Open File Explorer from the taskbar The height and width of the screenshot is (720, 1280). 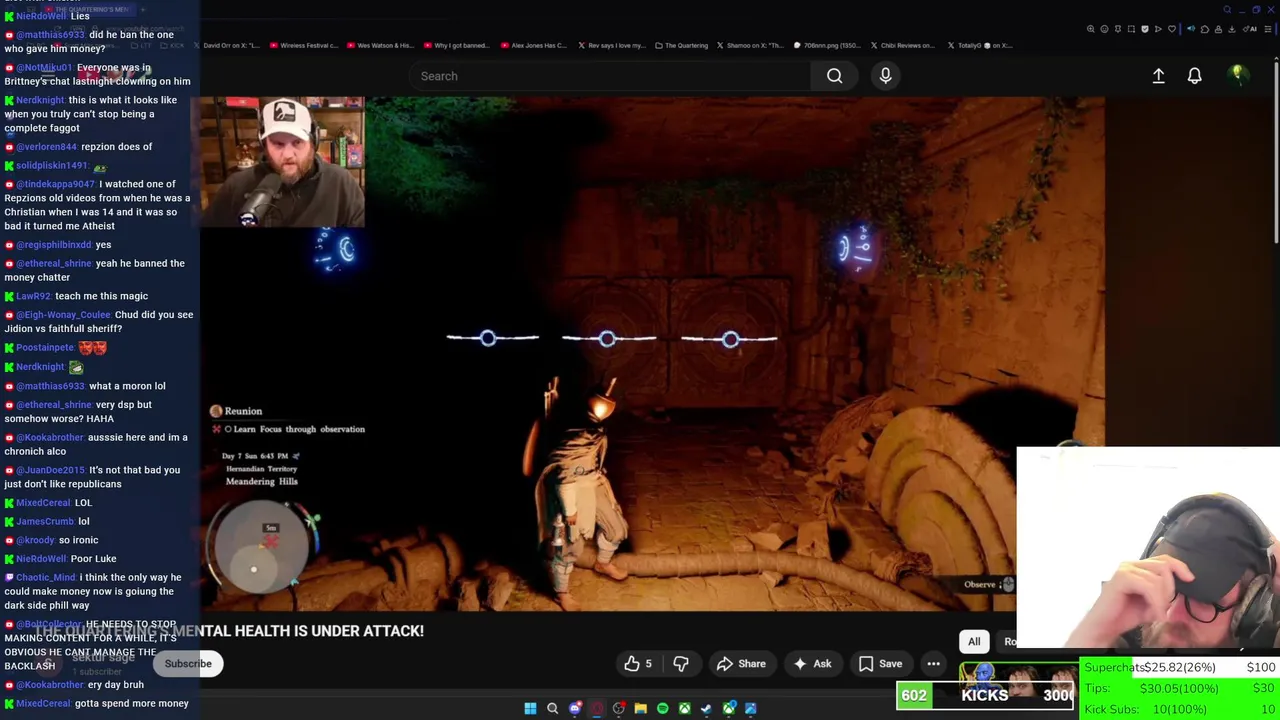click(640, 709)
